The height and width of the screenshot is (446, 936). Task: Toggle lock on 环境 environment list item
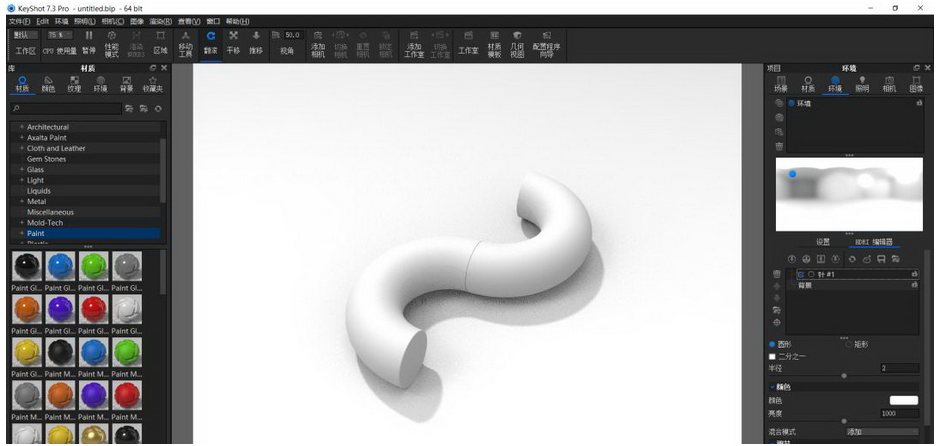point(919,103)
